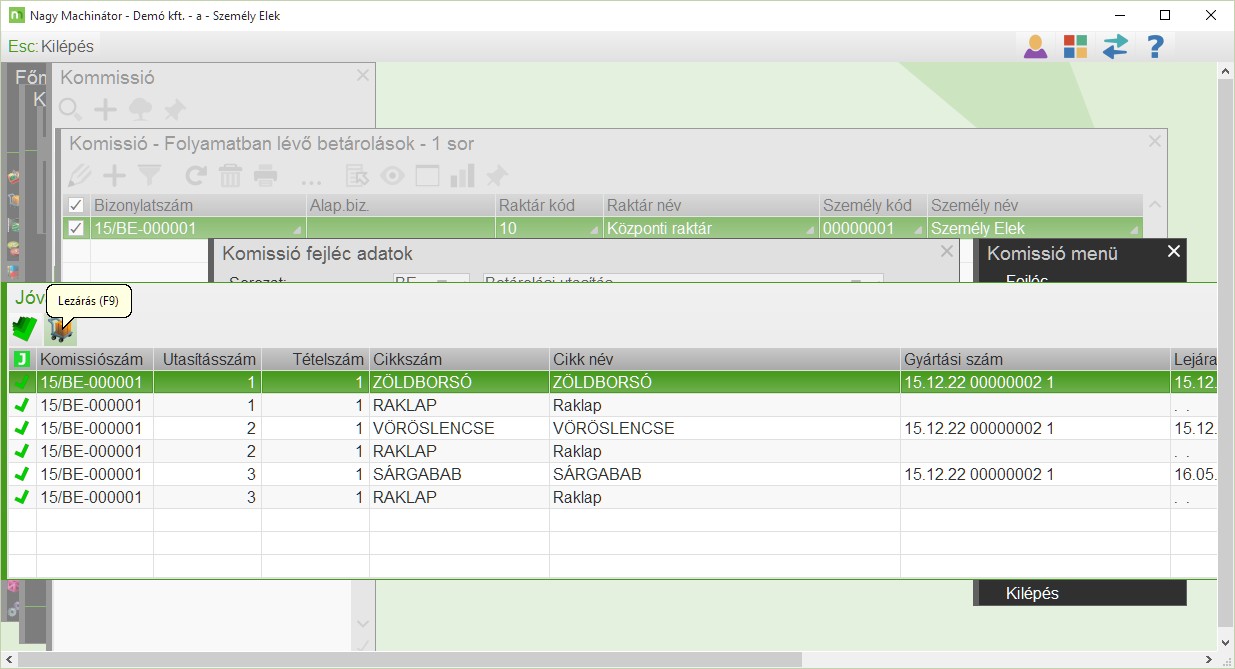
Task: Click the up arrow of right vertical scrollbar
Action: point(1226,71)
